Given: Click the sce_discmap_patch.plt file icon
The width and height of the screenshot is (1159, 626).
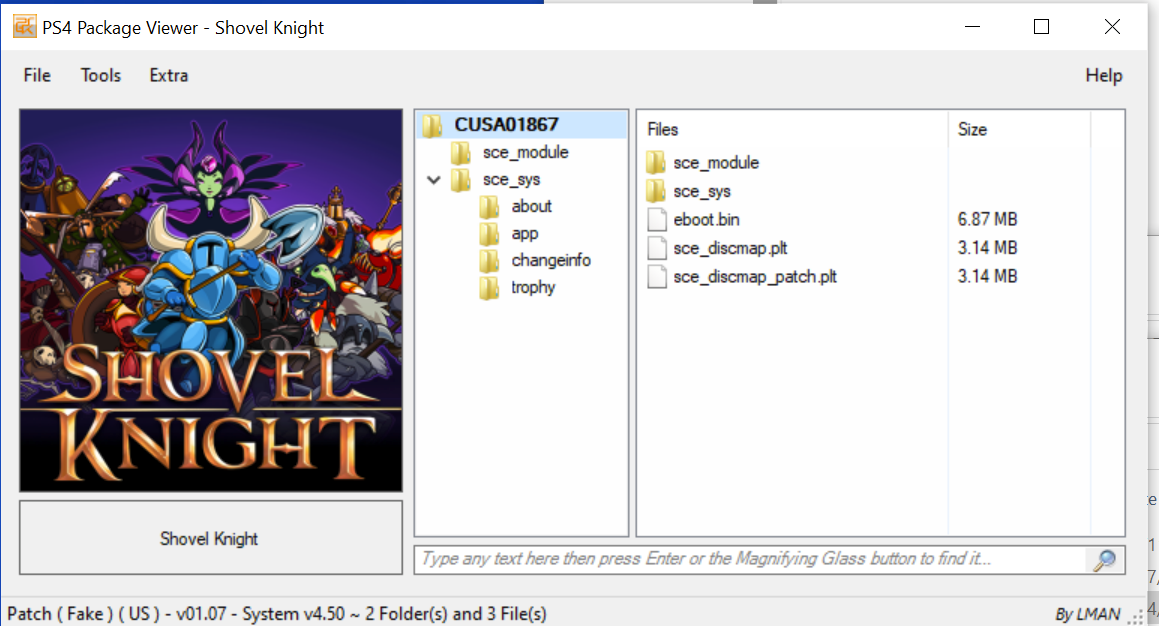Looking at the screenshot, I should (656, 276).
